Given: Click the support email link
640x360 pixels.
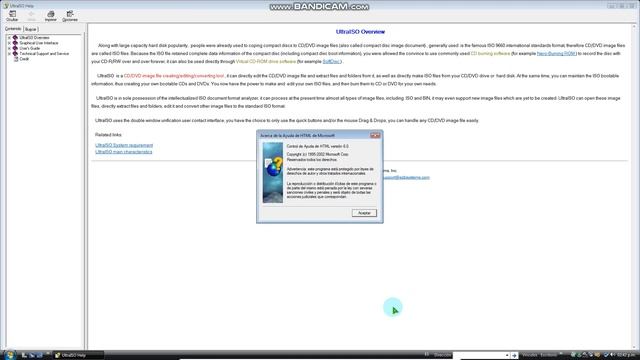Looking at the screenshot, I should pos(406,178).
